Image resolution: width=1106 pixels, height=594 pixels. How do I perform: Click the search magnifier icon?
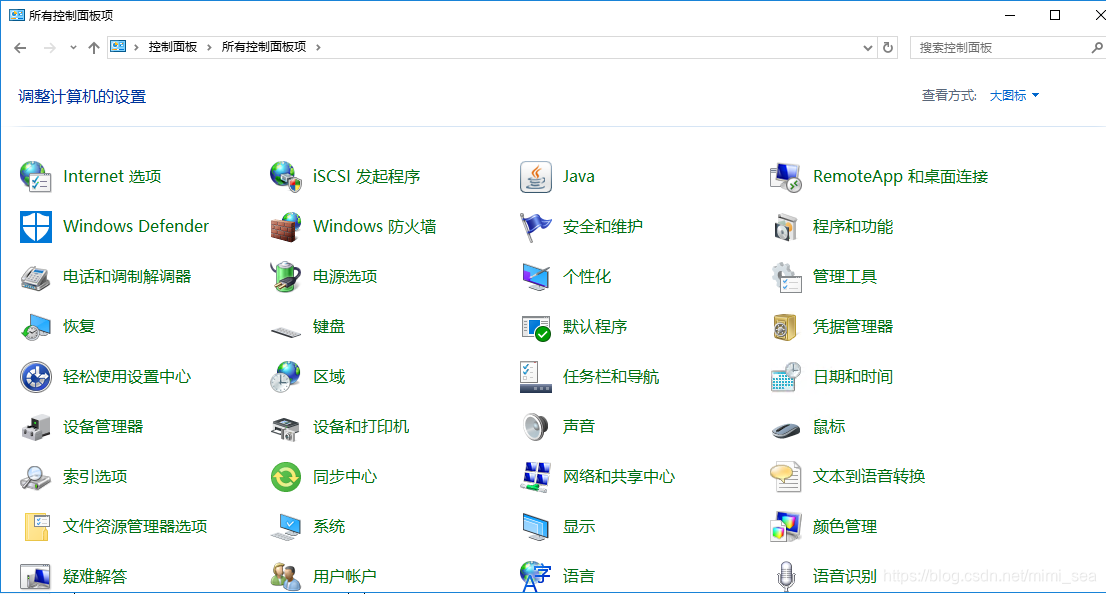[1097, 47]
